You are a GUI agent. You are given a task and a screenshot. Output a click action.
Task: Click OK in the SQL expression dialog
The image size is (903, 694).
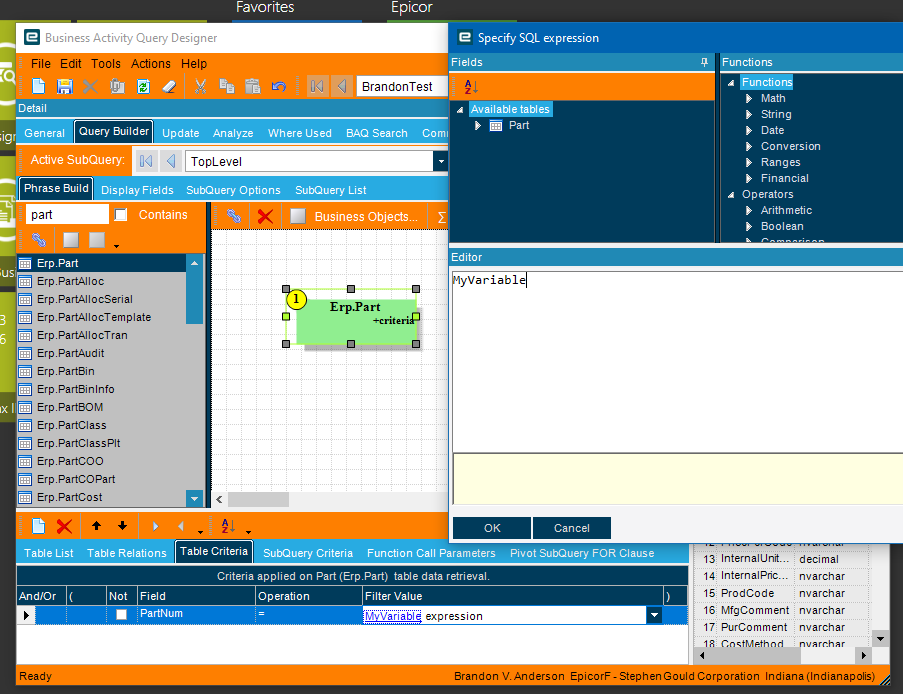tap(492, 528)
